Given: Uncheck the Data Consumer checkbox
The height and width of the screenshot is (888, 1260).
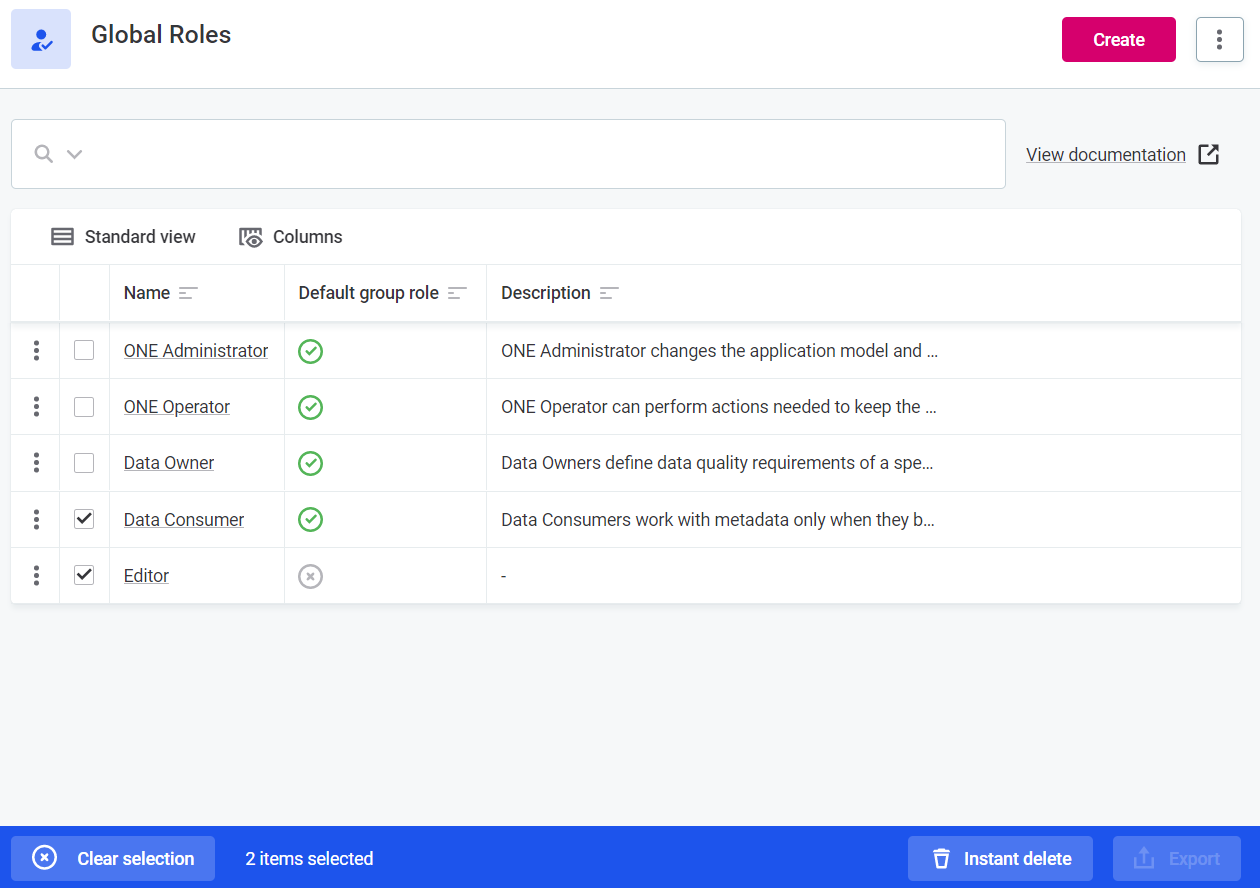Looking at the screenshot, I should point(84,518).
